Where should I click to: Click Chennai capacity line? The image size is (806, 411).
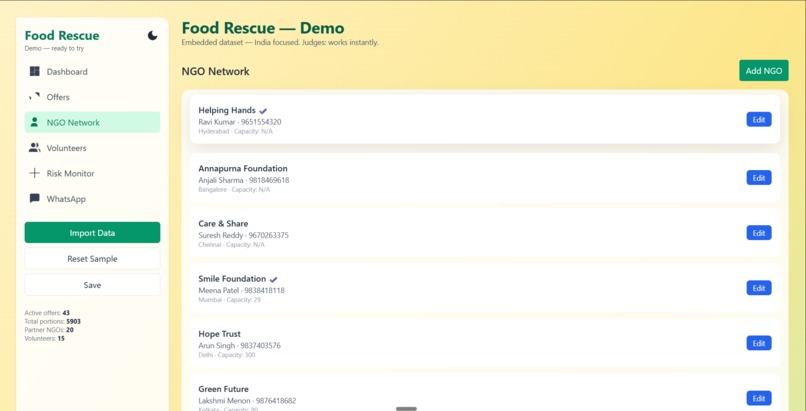pyautogui.click(x=231, y=245)
